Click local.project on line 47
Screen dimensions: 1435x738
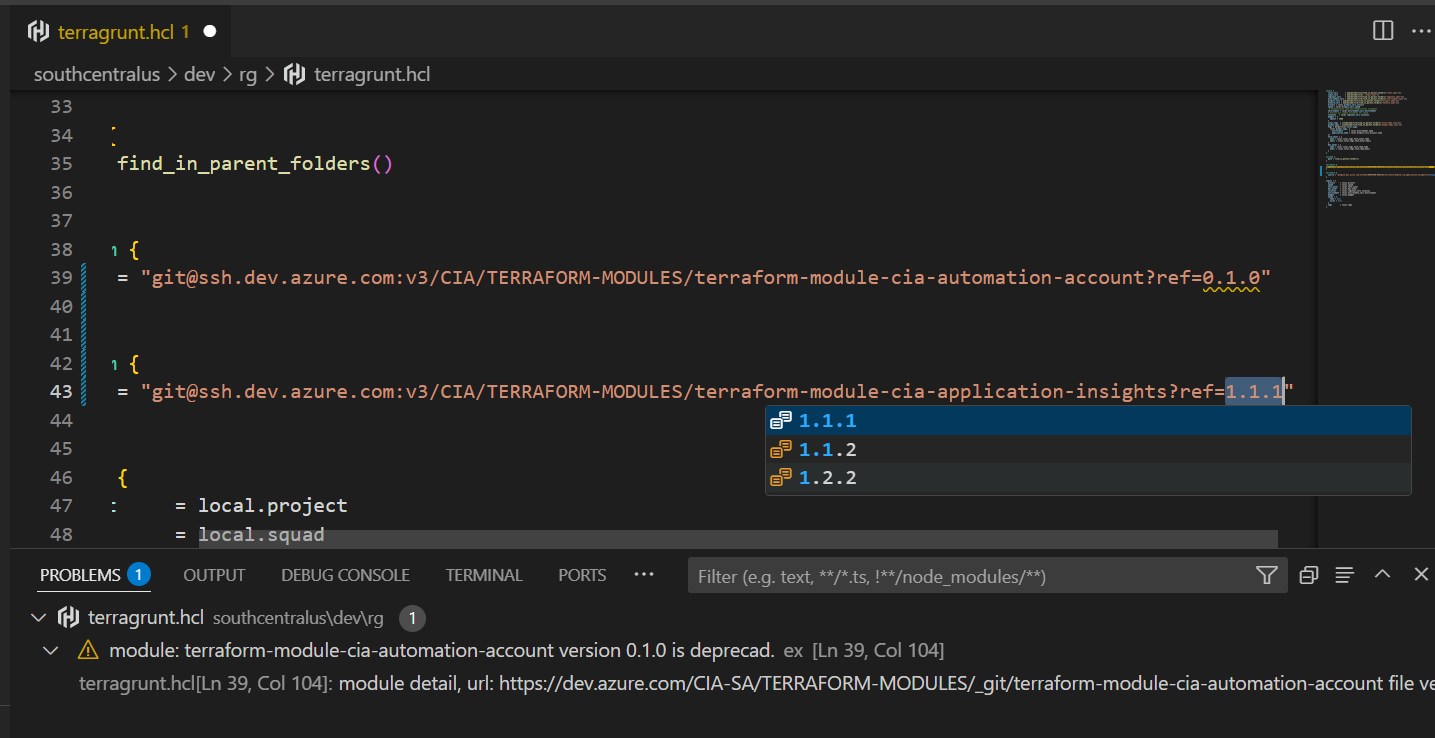click(273, 506)
